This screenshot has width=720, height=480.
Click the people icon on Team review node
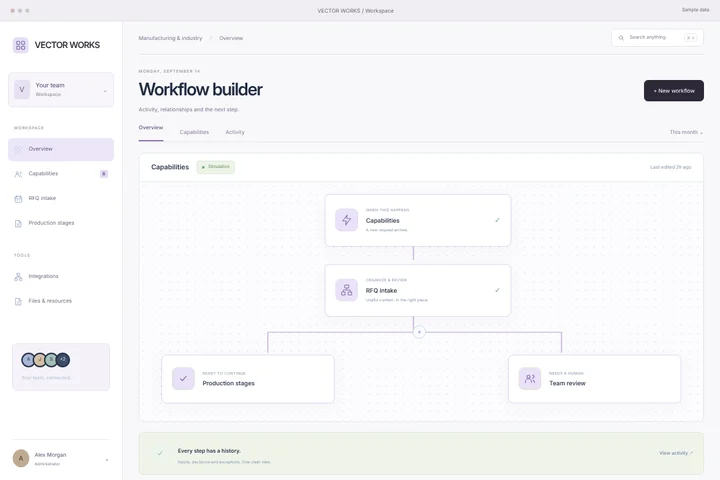pos(530,378)
